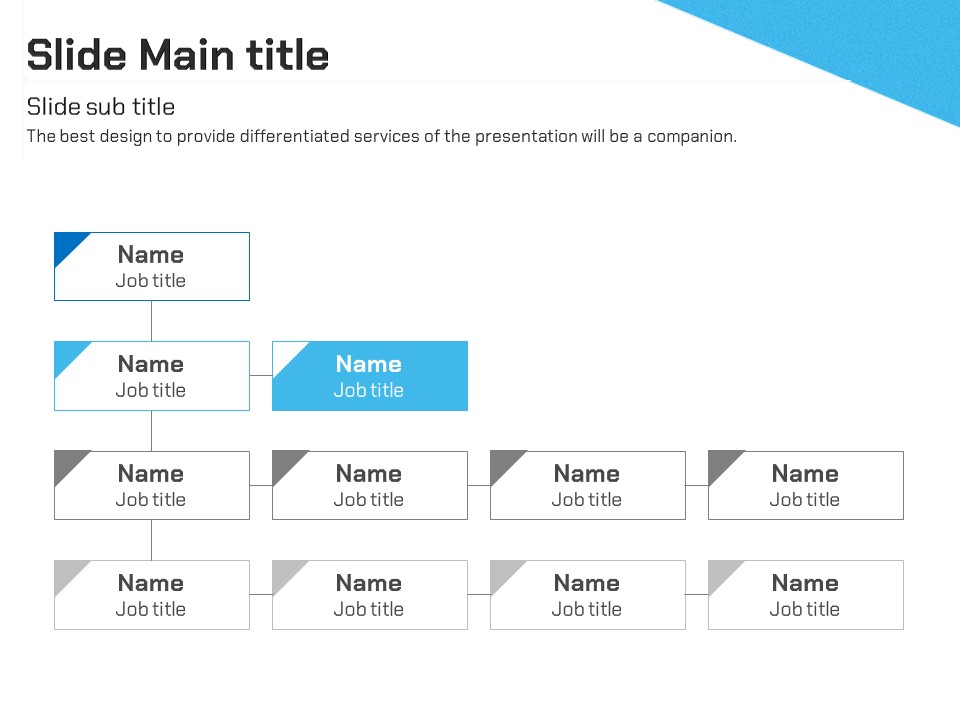
Task: Select the first box in the dark gray row
Action: click(151, 486)
